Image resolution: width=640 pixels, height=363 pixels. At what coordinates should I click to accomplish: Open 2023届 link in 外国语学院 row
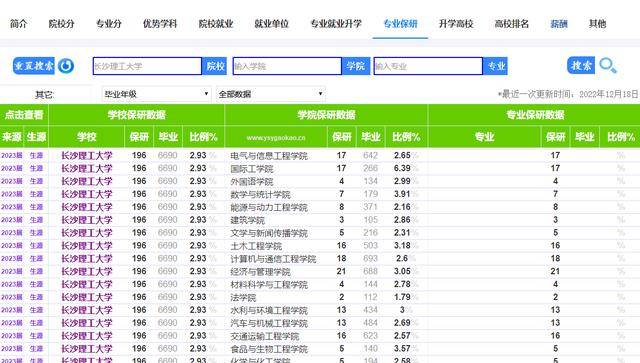(x=11, y=181)
